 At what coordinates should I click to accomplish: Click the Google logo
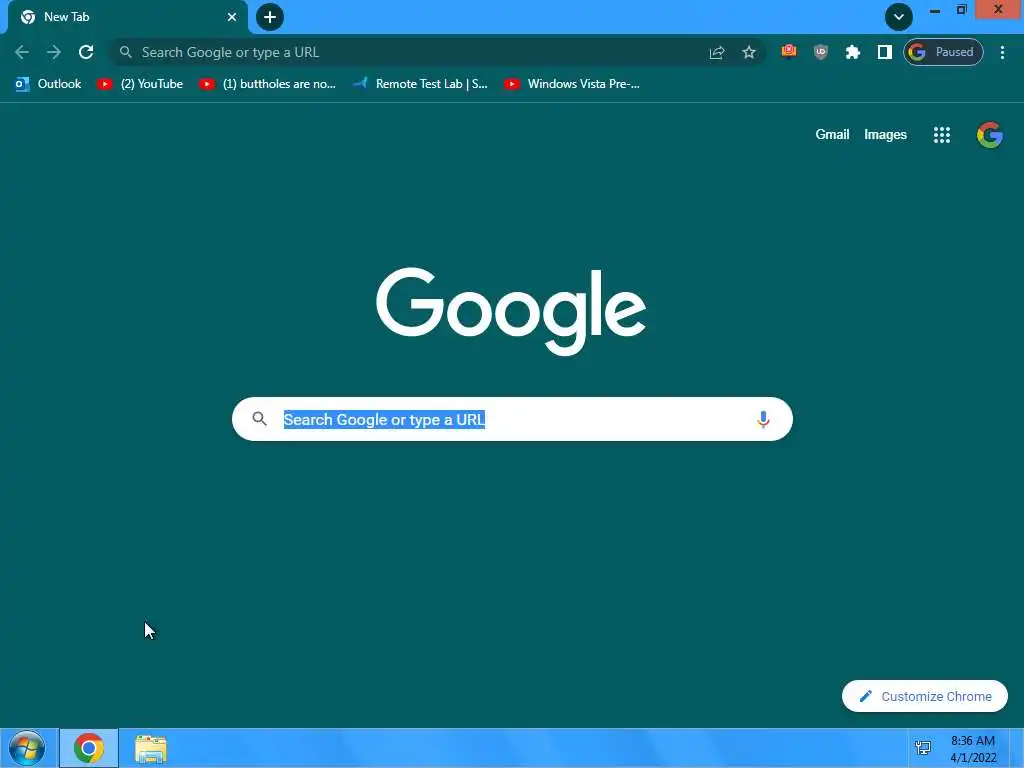511,312
